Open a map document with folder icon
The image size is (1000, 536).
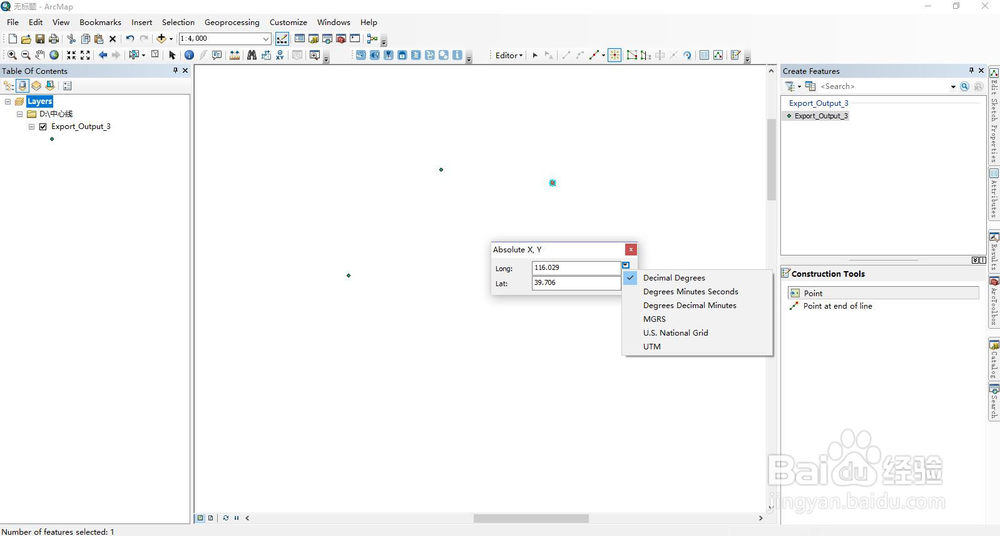pos(26,39)
